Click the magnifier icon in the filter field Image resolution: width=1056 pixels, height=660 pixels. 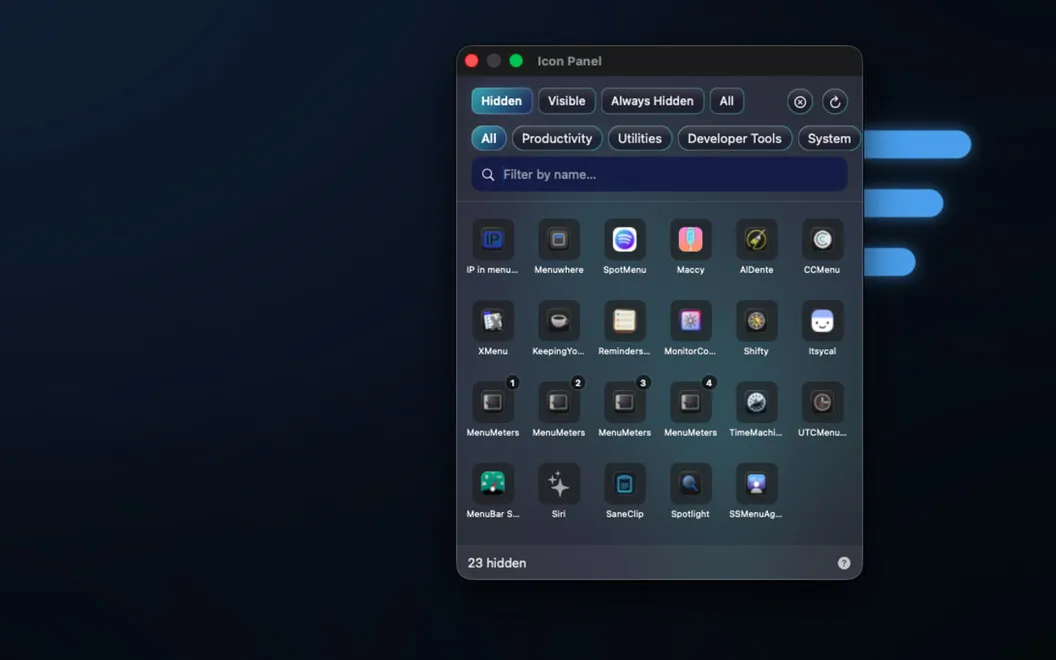488,174
